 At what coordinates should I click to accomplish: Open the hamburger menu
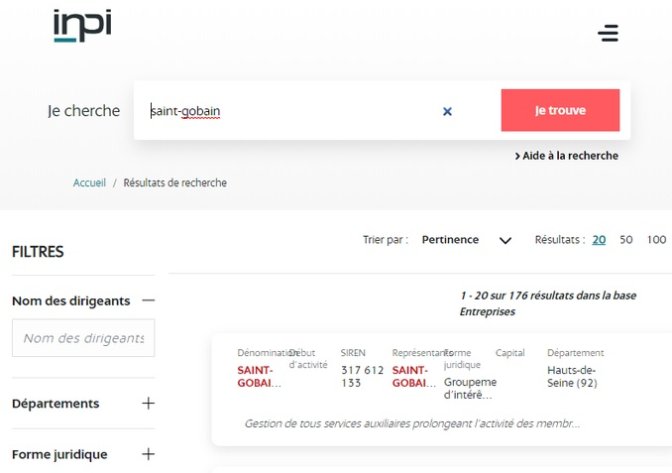tap(608, 33)
